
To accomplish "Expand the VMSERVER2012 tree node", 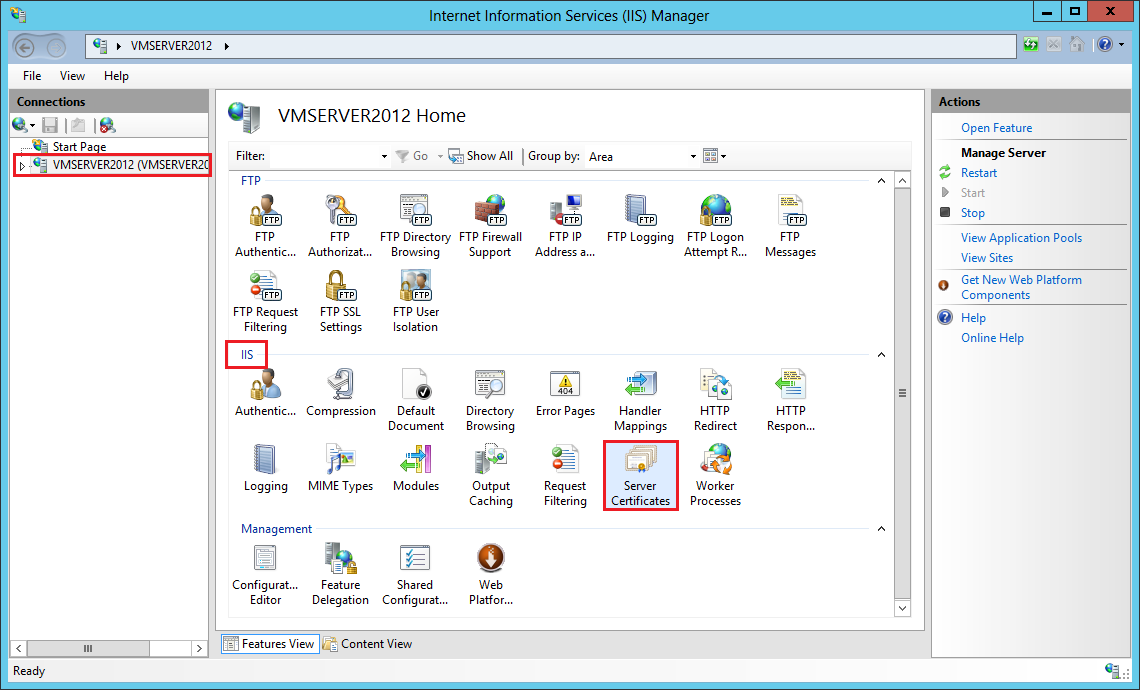I will click(x=22, y=166).
